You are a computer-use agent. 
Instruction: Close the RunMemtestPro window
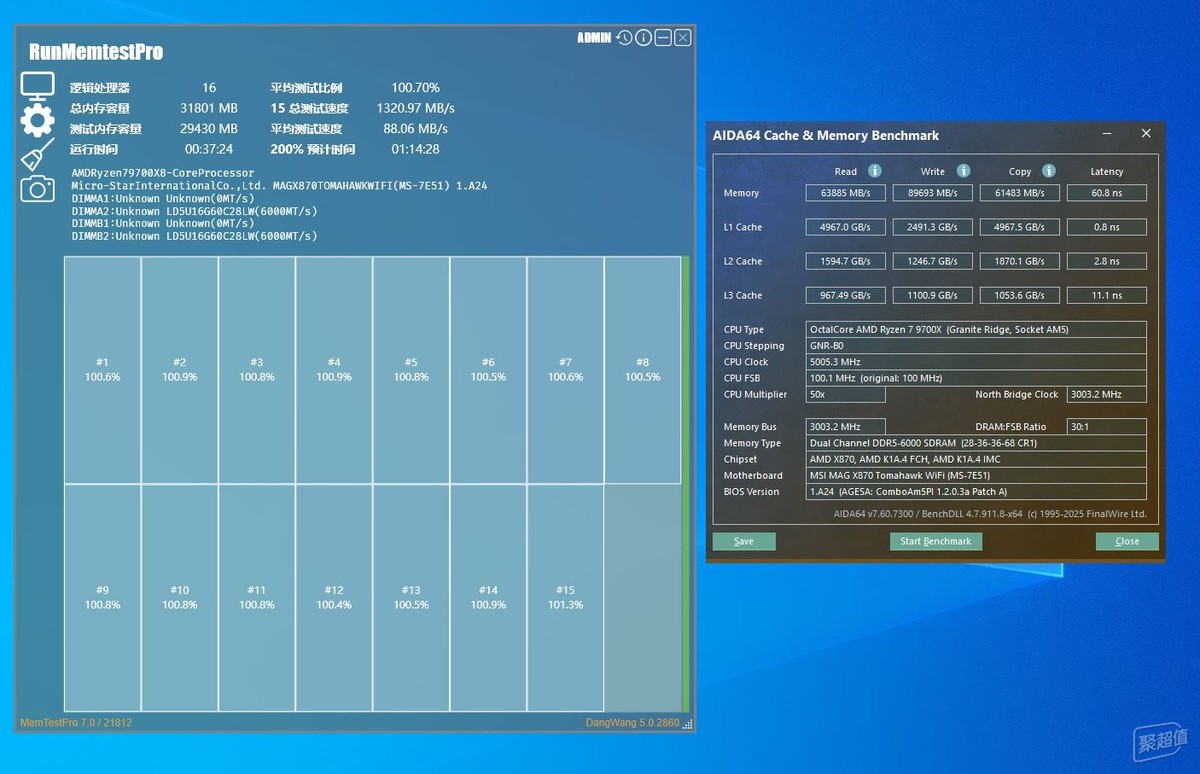[683, 38]
